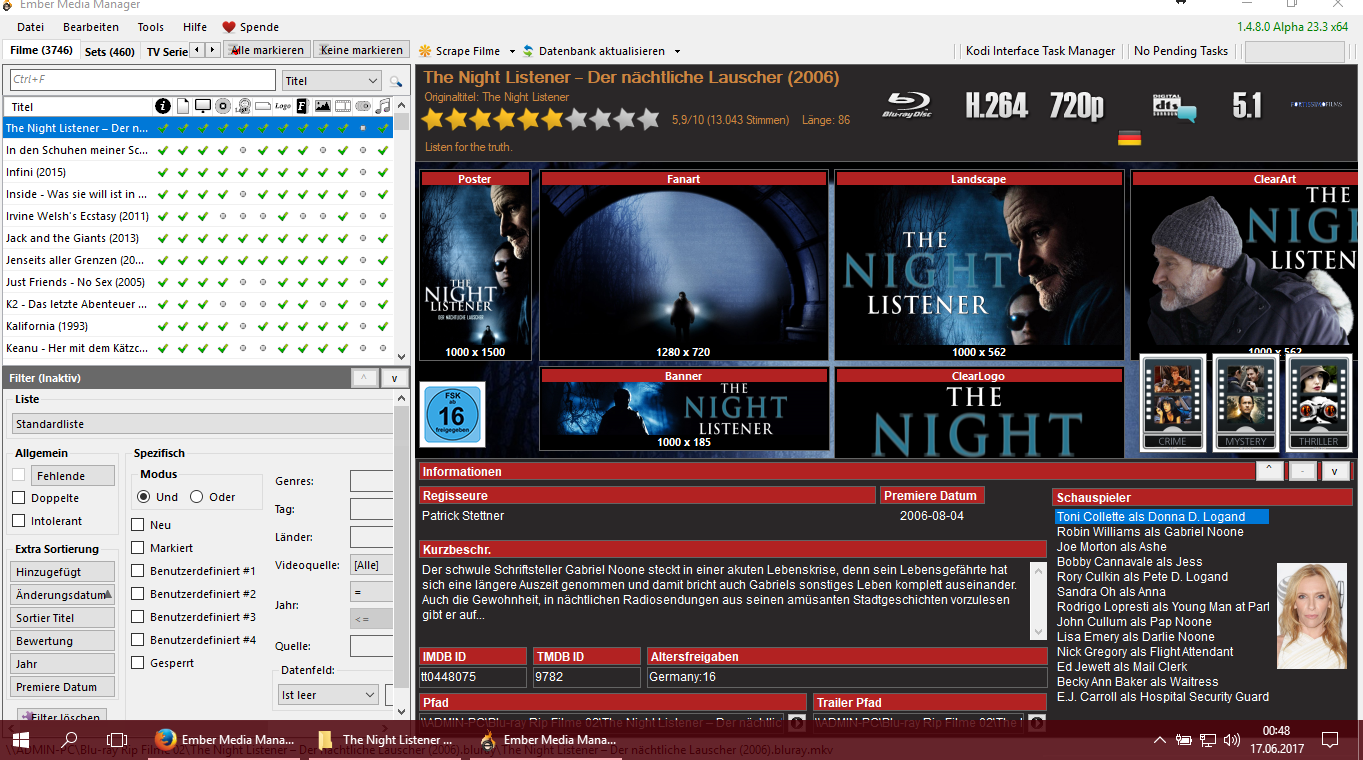Click the movie star rating bar
The height and width of the screenshot is (760, 1363).
[x=540, y=120]
